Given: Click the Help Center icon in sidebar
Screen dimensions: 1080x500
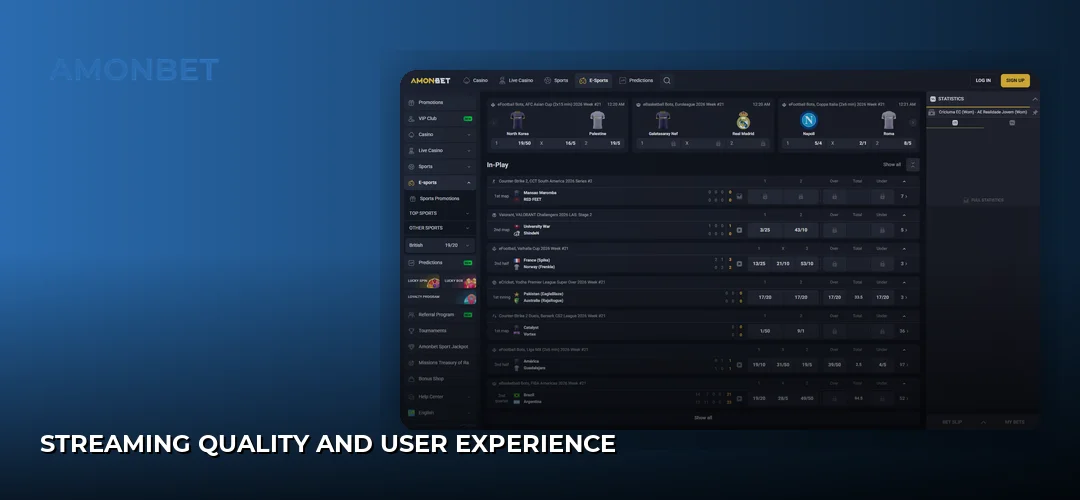Looking at the screenshot, I should (411, 397).
